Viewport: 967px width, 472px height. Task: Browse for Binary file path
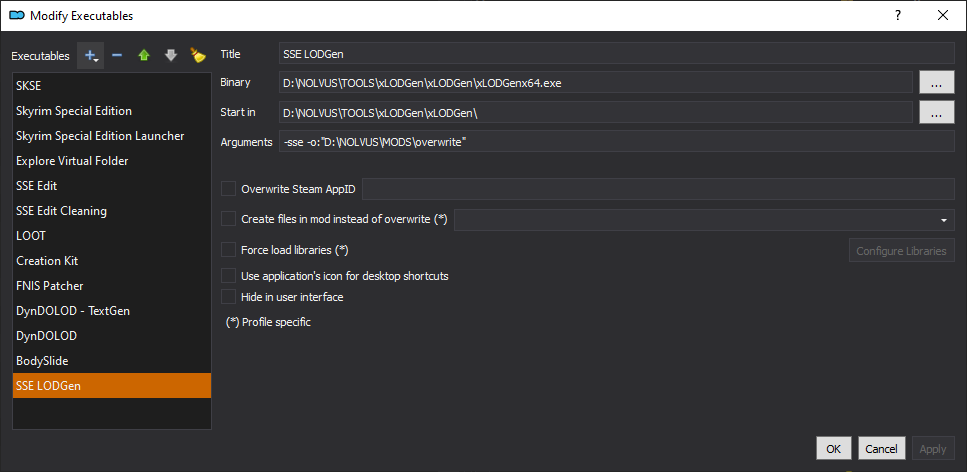(x=937, y=83)
